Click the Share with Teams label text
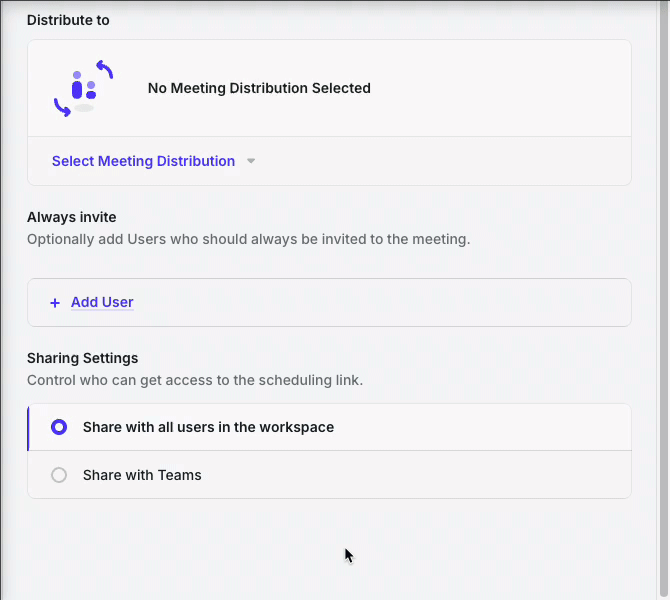Image resolution: width=670 pixels, height=600 pixels. [x=142, y=475]
